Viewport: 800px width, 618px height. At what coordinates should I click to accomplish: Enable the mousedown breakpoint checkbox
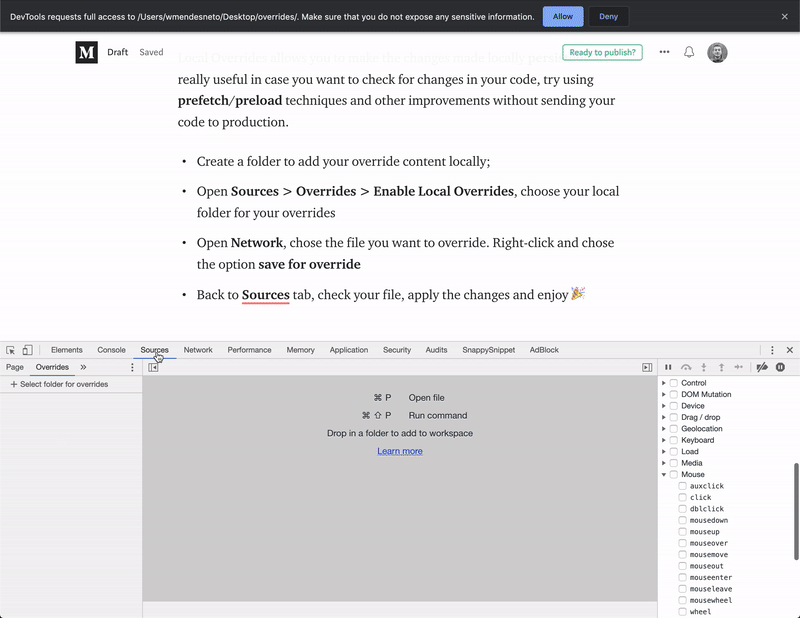pyautogui.click(x=682, y=520)
